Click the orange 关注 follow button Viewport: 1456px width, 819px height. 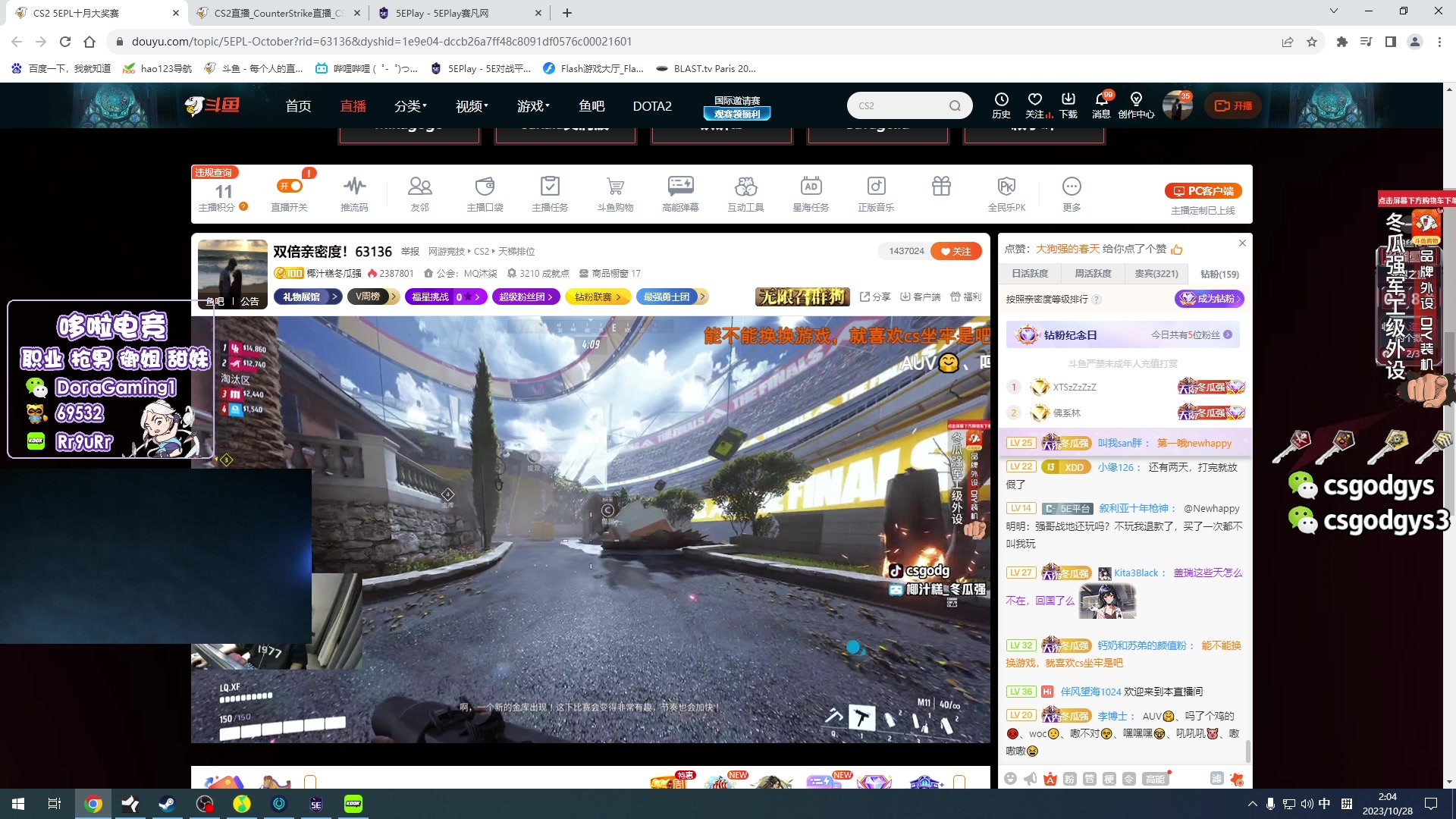point(956,251)
